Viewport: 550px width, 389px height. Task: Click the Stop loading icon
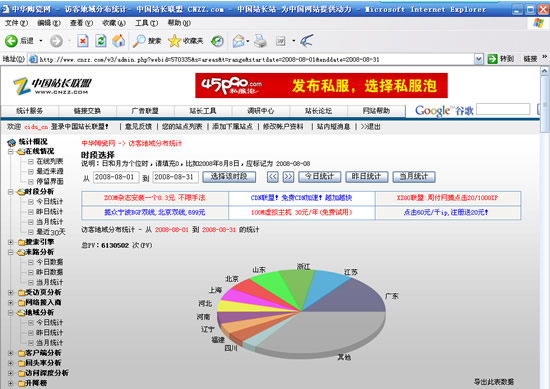[83, 41]
